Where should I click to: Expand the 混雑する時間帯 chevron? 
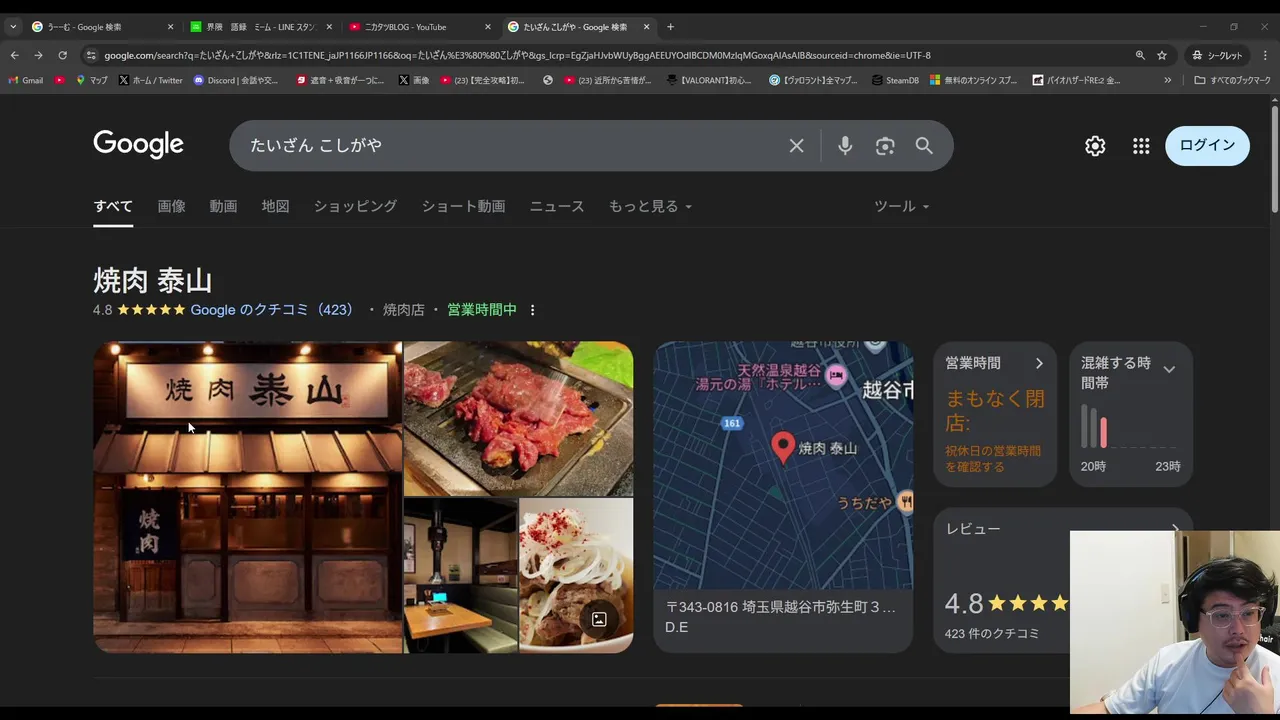(x=1169, y=370)
